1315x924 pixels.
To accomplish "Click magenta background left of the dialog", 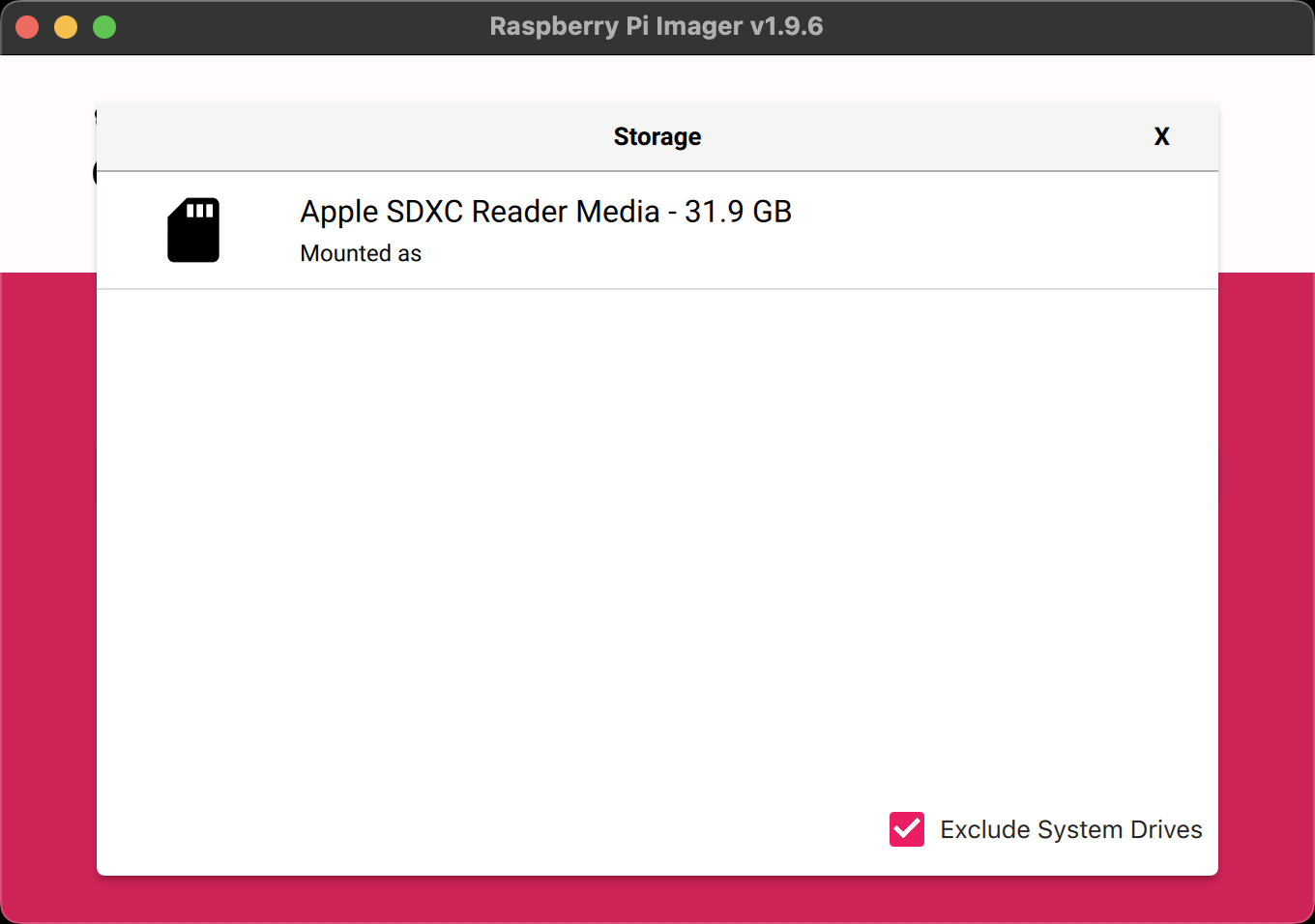I will coord(48,580).
